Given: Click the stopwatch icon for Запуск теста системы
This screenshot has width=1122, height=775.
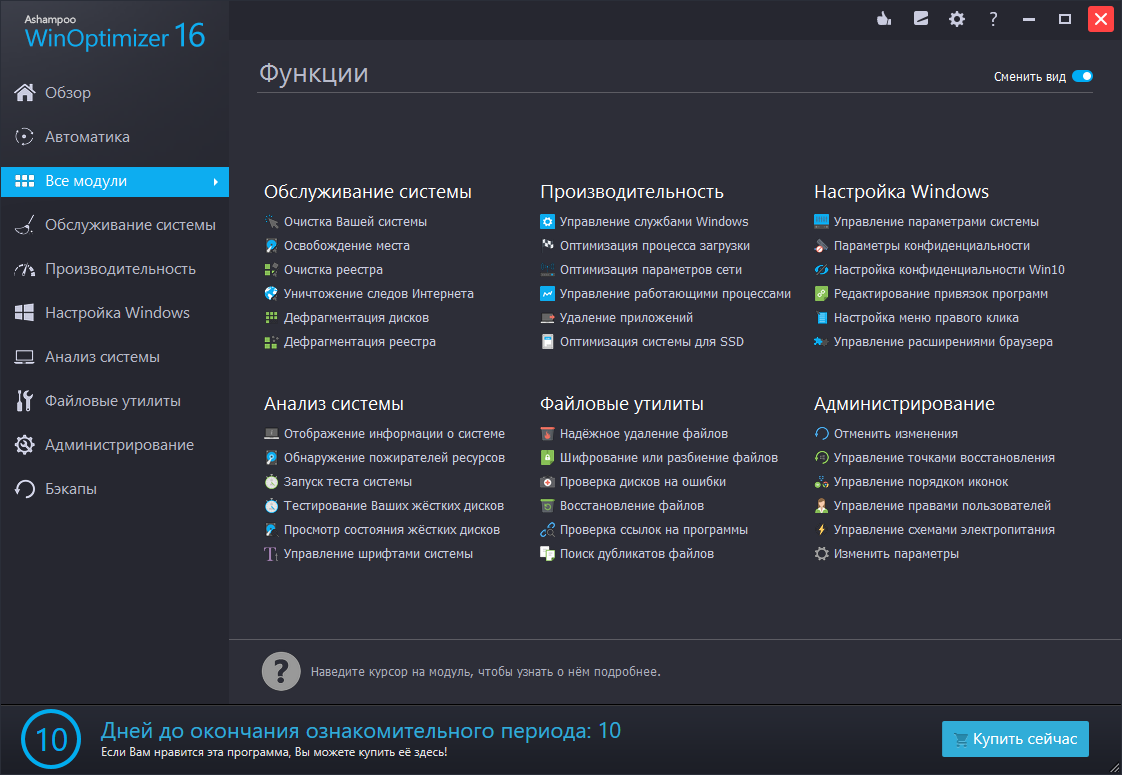Looking at the screenshot, I should click(271, 482).
